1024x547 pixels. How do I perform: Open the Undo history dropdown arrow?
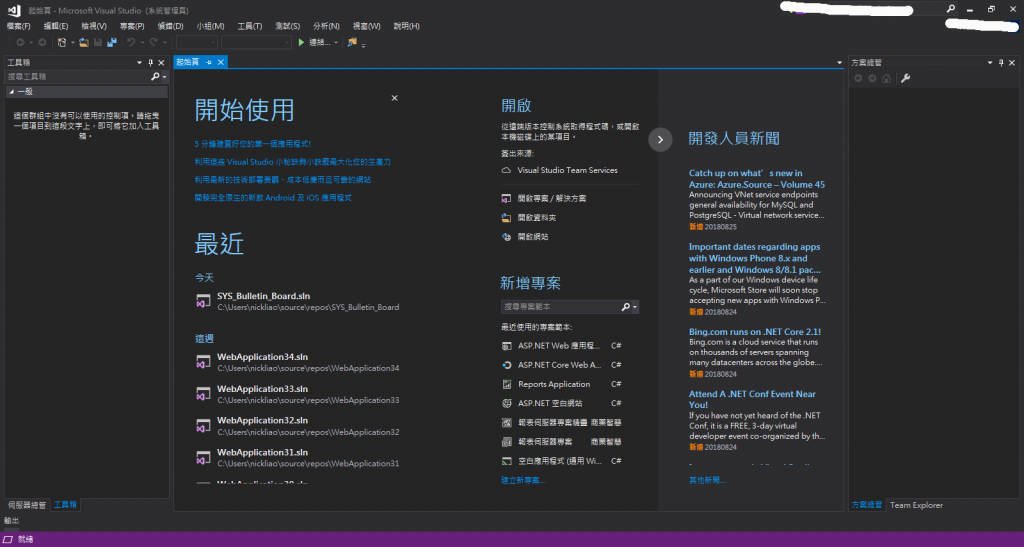pos(142,42)
